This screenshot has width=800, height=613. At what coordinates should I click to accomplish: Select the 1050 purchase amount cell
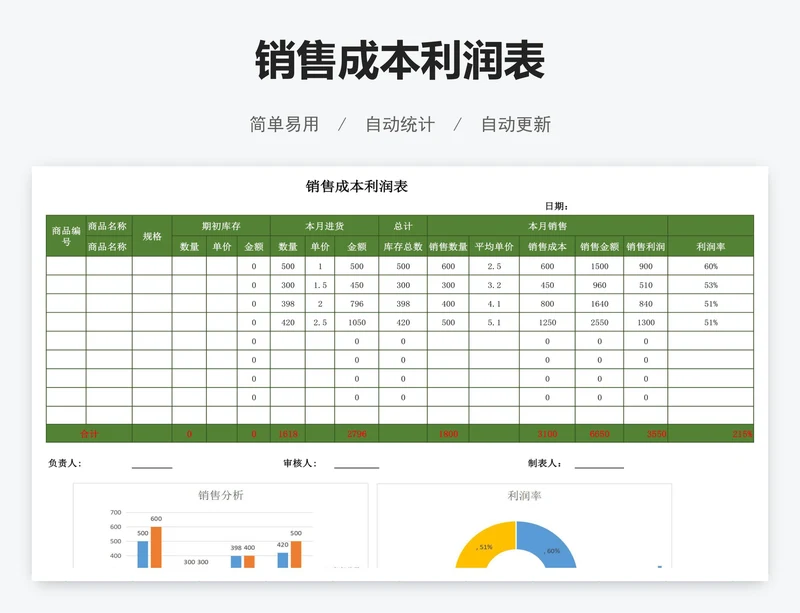point(356,322)
